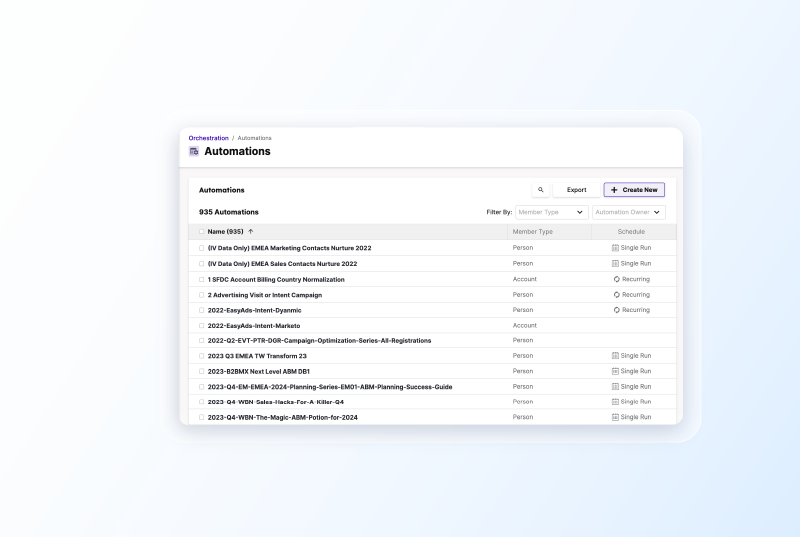Select checkbox for 2 Advertising Visit or Intent Campaign
This screenshot has height=537, width=800.
point(202,295)
